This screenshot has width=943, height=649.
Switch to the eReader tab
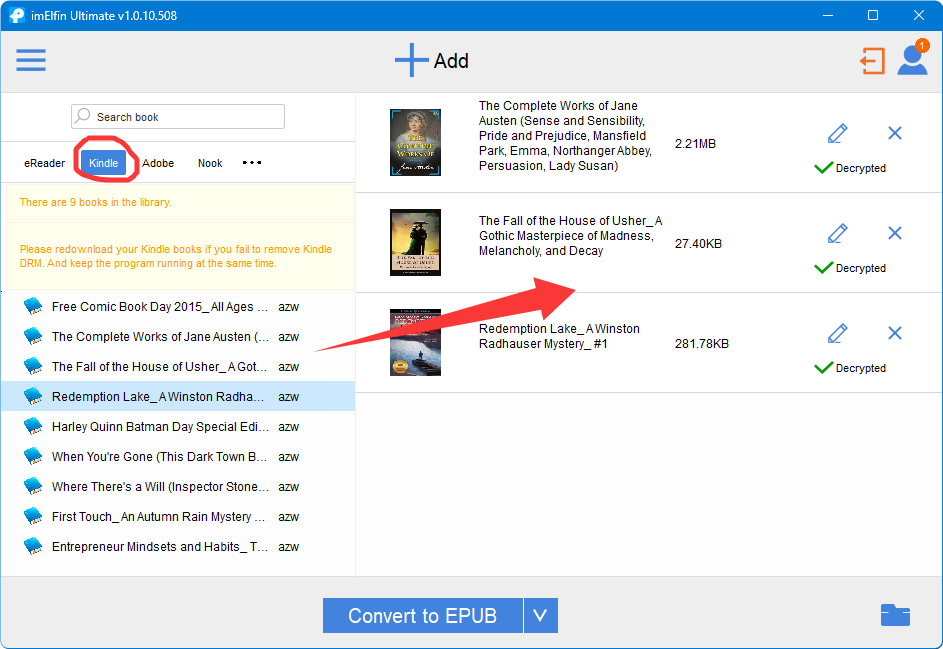coord(44,162)
